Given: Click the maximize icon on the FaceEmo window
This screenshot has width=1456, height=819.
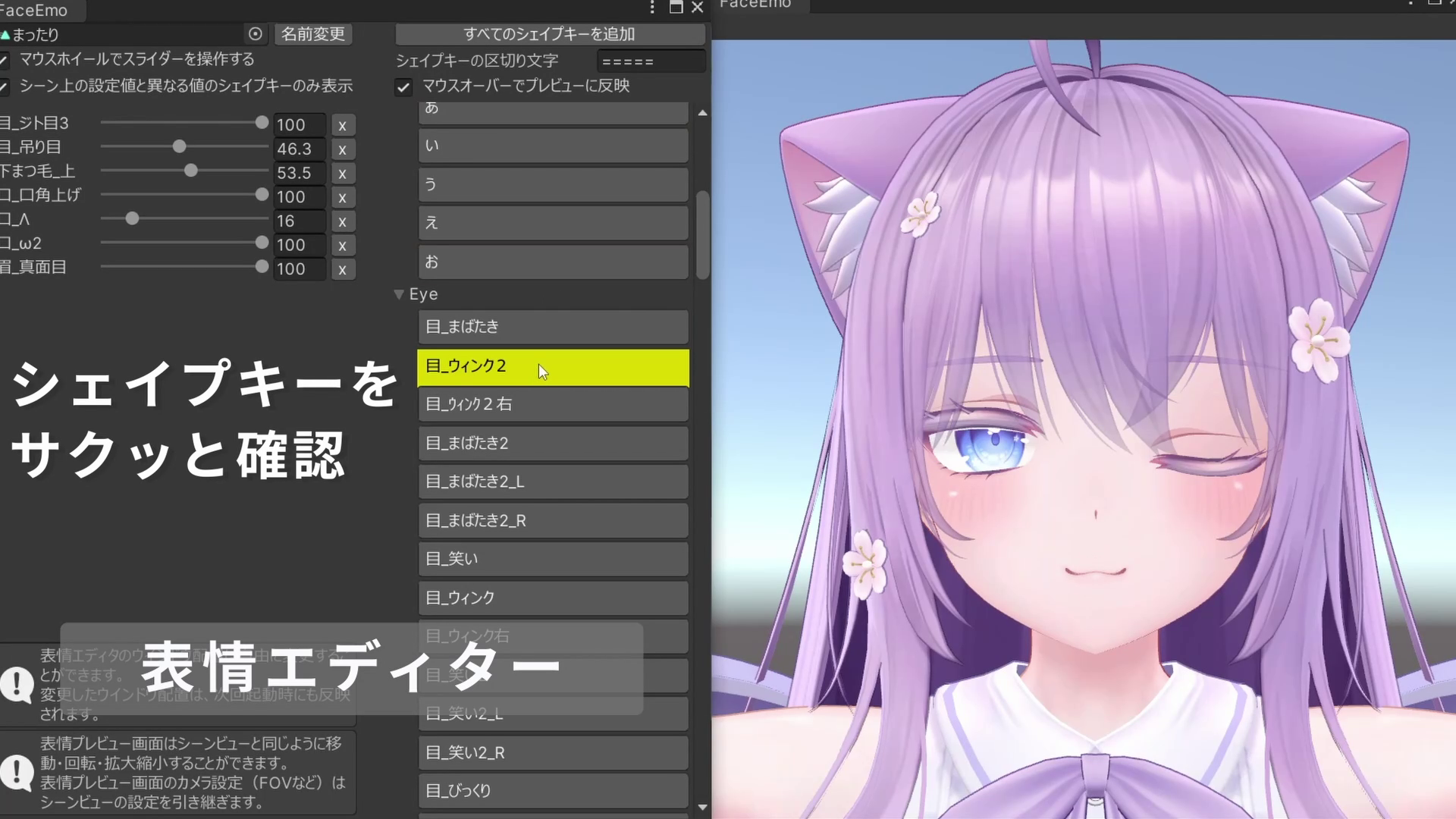Looking at the screenshot, I should click(x=675, y=8).
